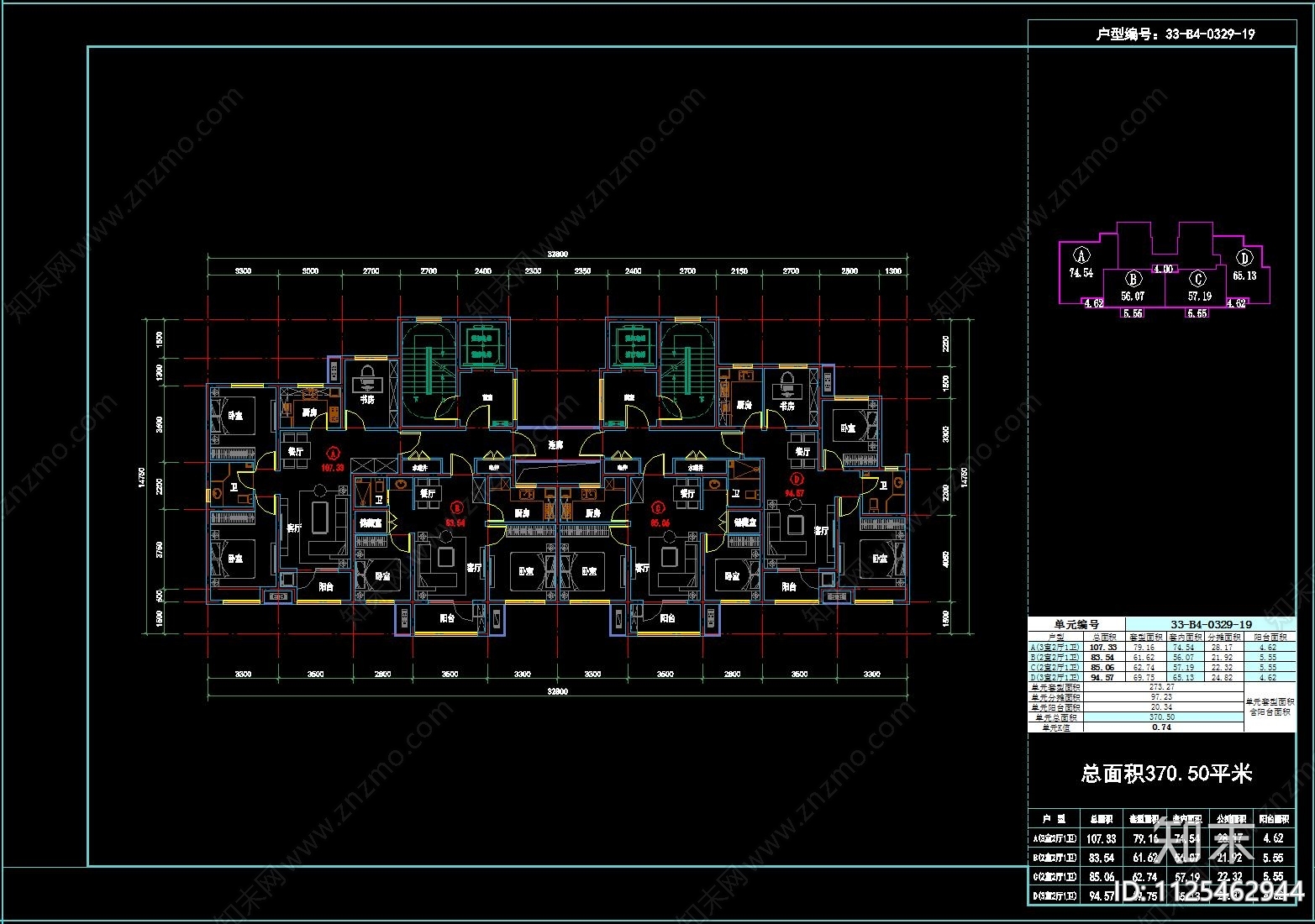Select the 储藏室 label in unit B
Viewport: 1315px width, 924px height.
pyautogui.click(x=371, y=522)
